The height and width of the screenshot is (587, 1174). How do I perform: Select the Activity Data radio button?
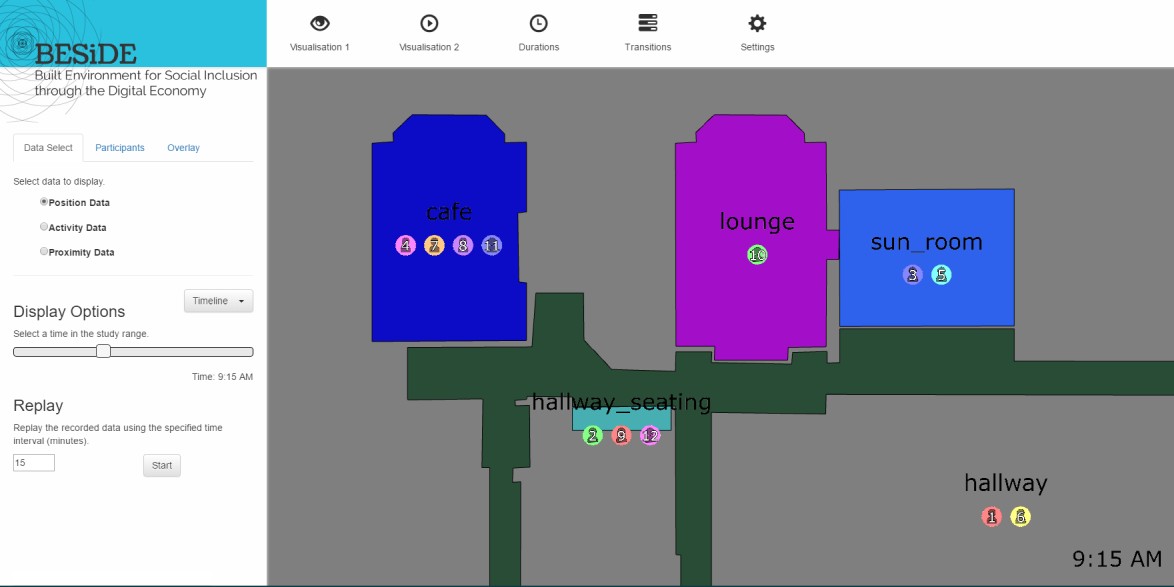(43, 227)
